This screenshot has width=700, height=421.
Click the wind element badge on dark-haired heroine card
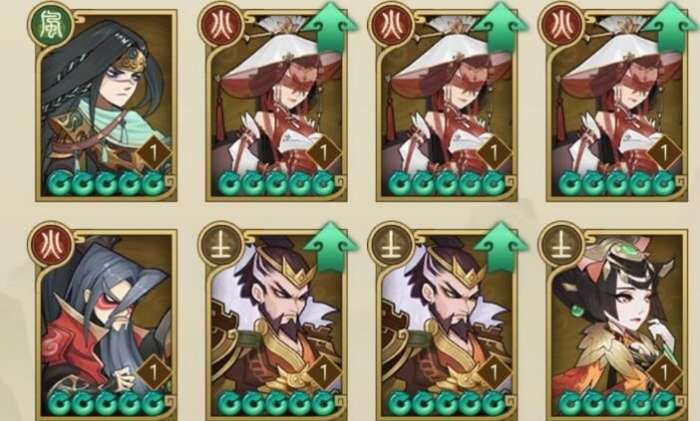point(50,25)
